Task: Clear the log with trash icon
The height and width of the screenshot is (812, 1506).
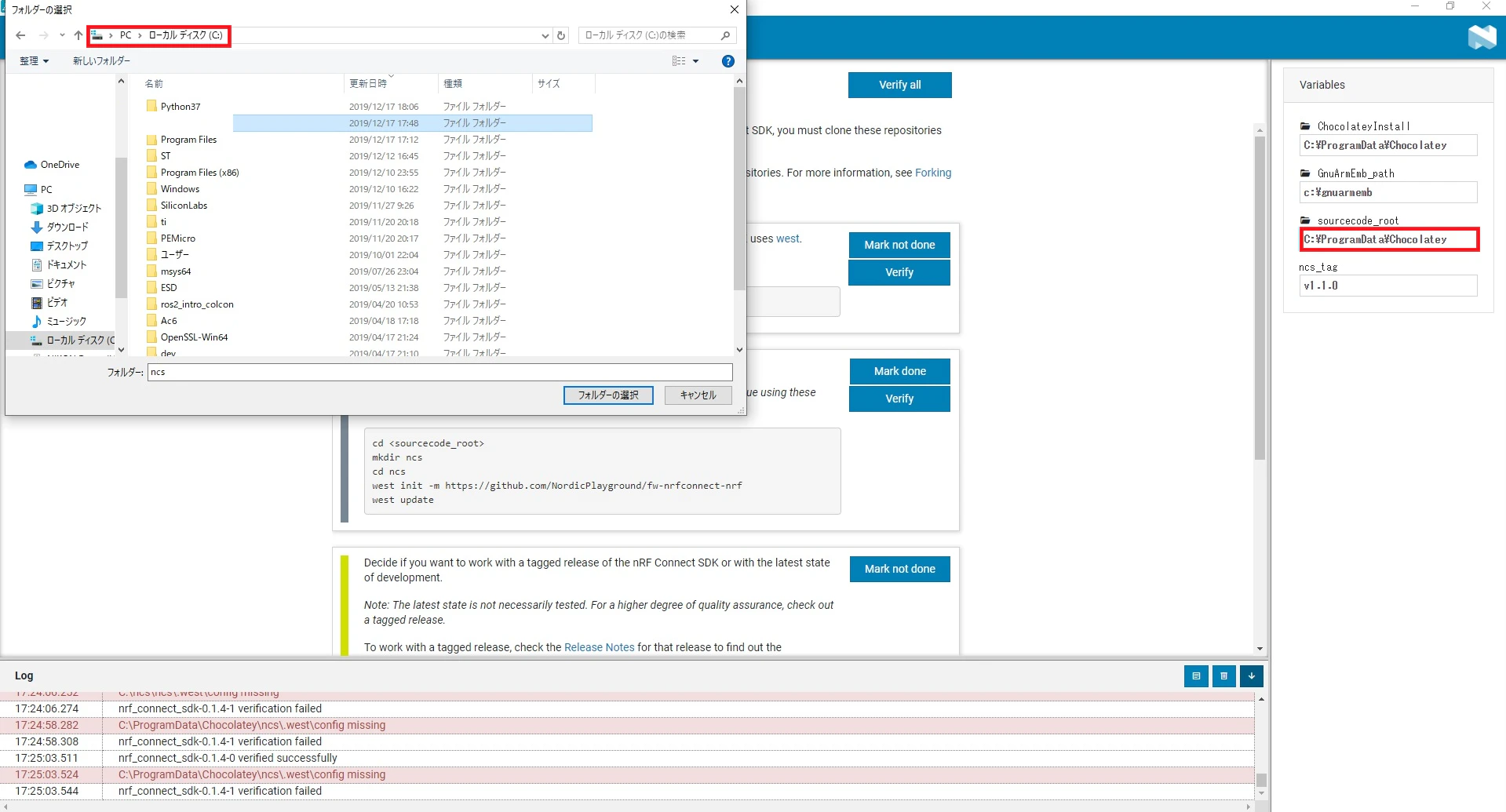Action: pyautogui.click(x=1223, y=675)
